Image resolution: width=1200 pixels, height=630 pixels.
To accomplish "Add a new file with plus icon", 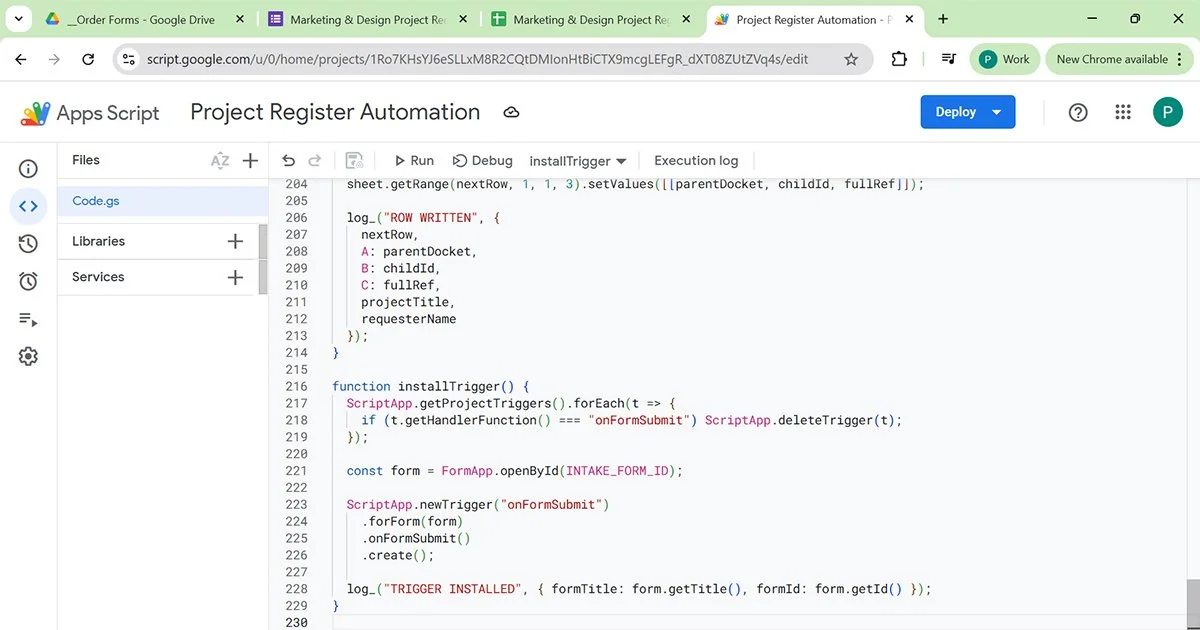I will pyautogui.click(x=250, y=160).
